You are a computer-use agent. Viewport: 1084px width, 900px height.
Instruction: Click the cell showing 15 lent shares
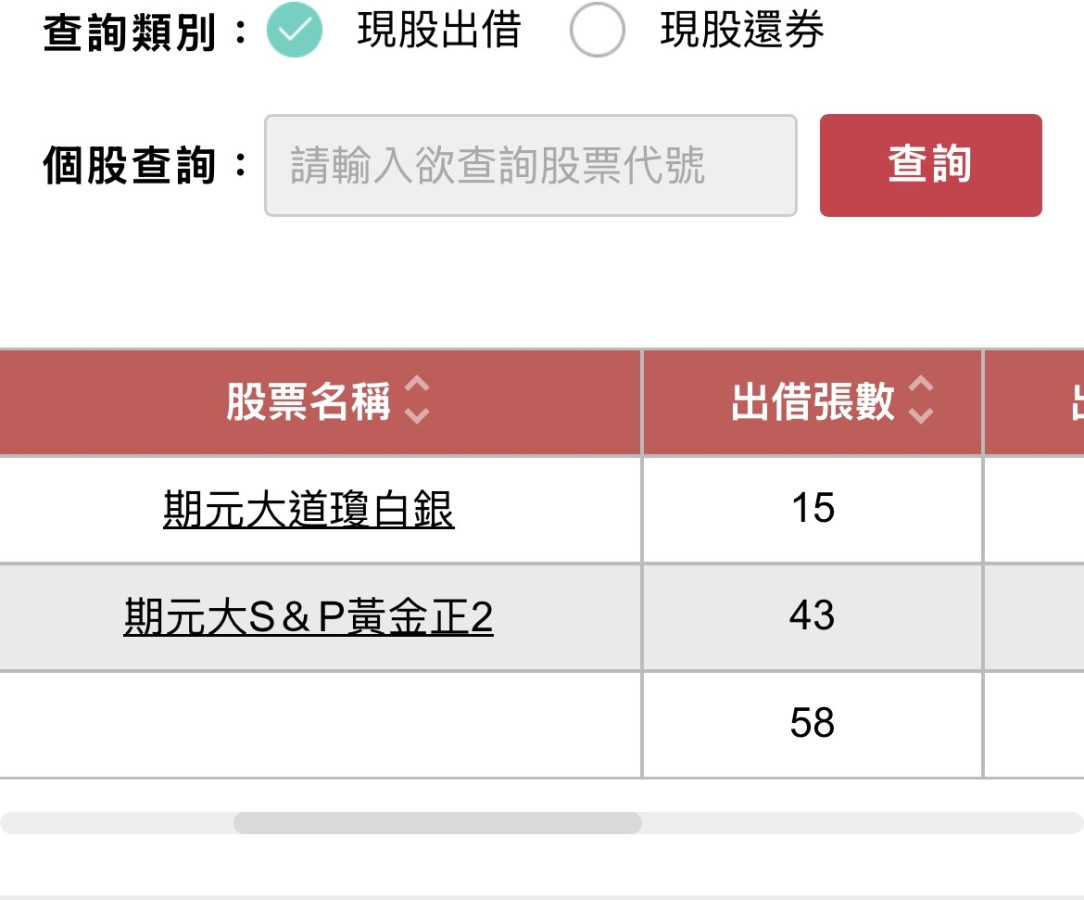pyautogui.click(x=812, y=509)
